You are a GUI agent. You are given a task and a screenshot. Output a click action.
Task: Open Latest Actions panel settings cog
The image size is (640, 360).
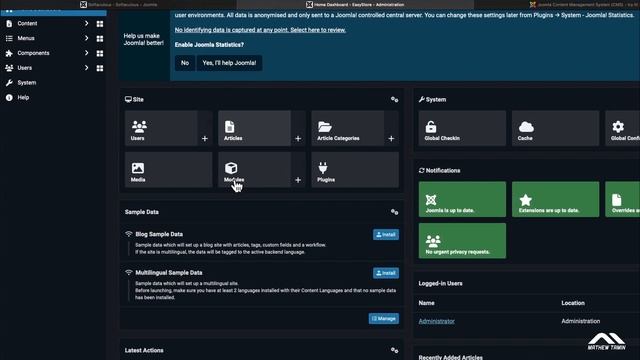pyautogui.click(x=394, y=350)
